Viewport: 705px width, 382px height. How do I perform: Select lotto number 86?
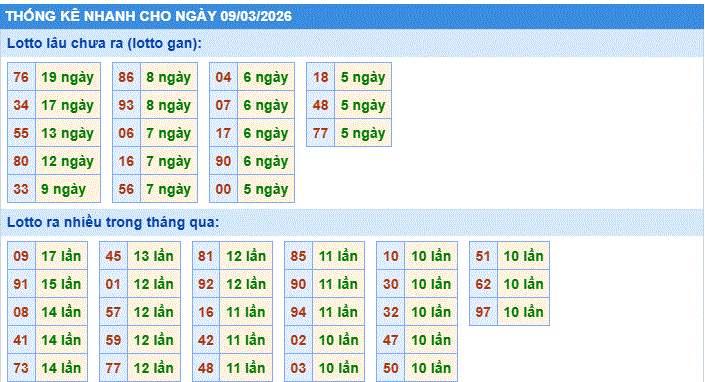tap(126, 77)
